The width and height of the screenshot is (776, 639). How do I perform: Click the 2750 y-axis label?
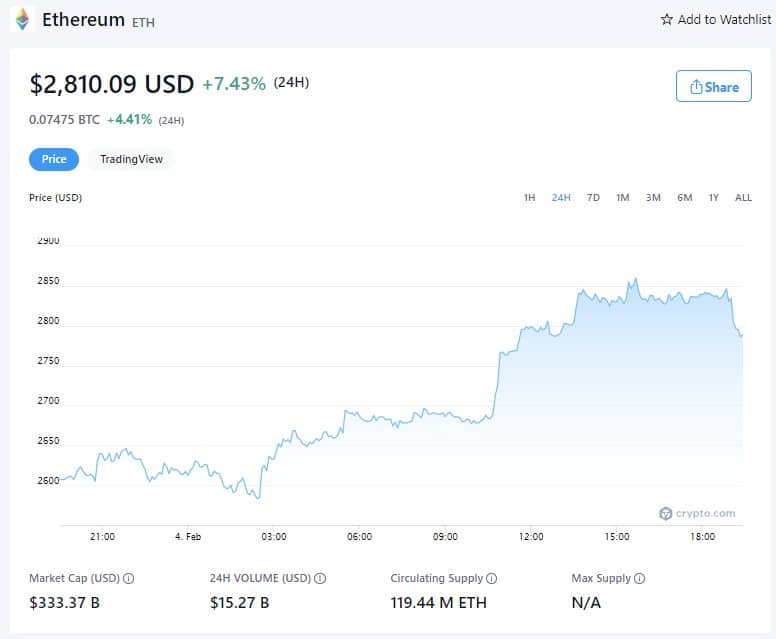click(48, 361)
